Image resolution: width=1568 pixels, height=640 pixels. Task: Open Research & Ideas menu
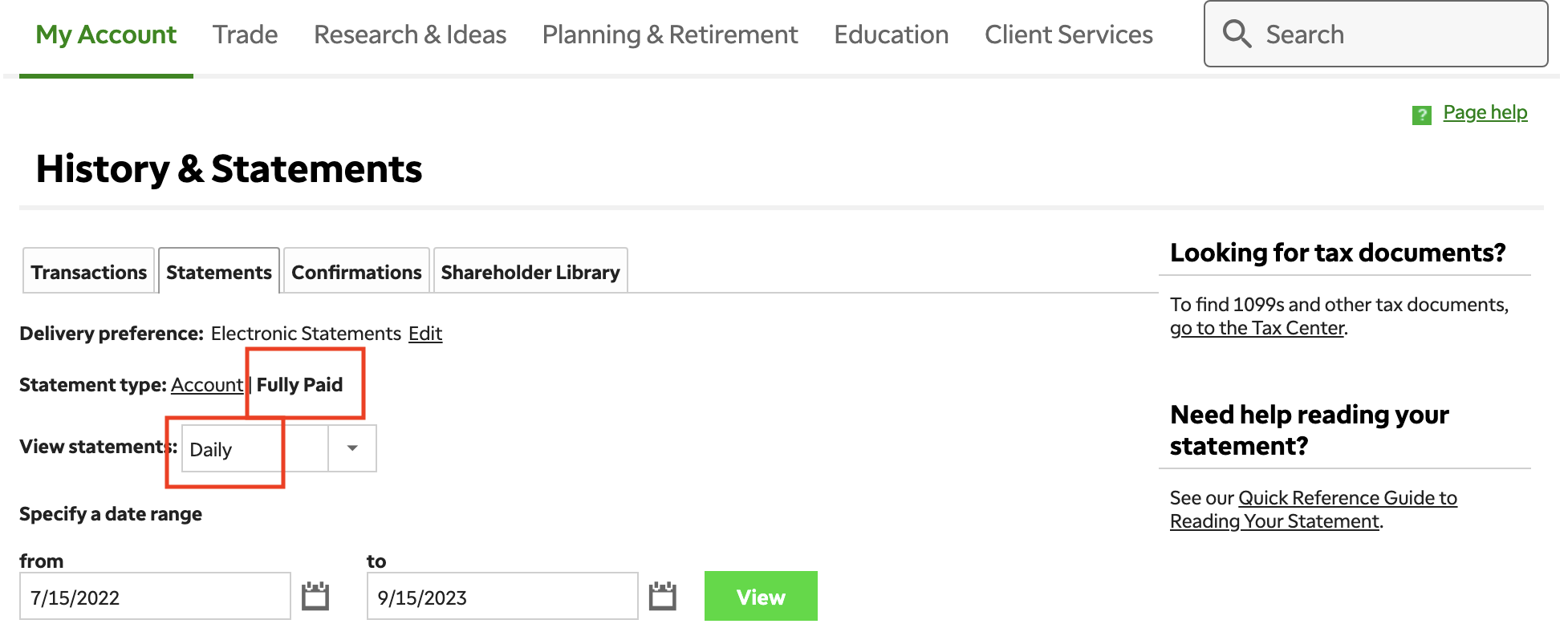click(409, 34)
